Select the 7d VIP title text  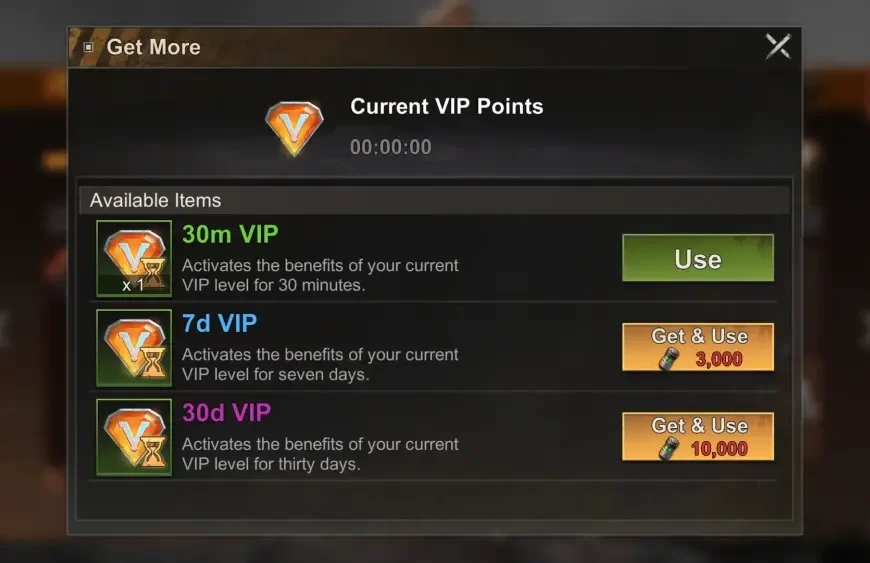pyautogui.click(x=220, y=323)
